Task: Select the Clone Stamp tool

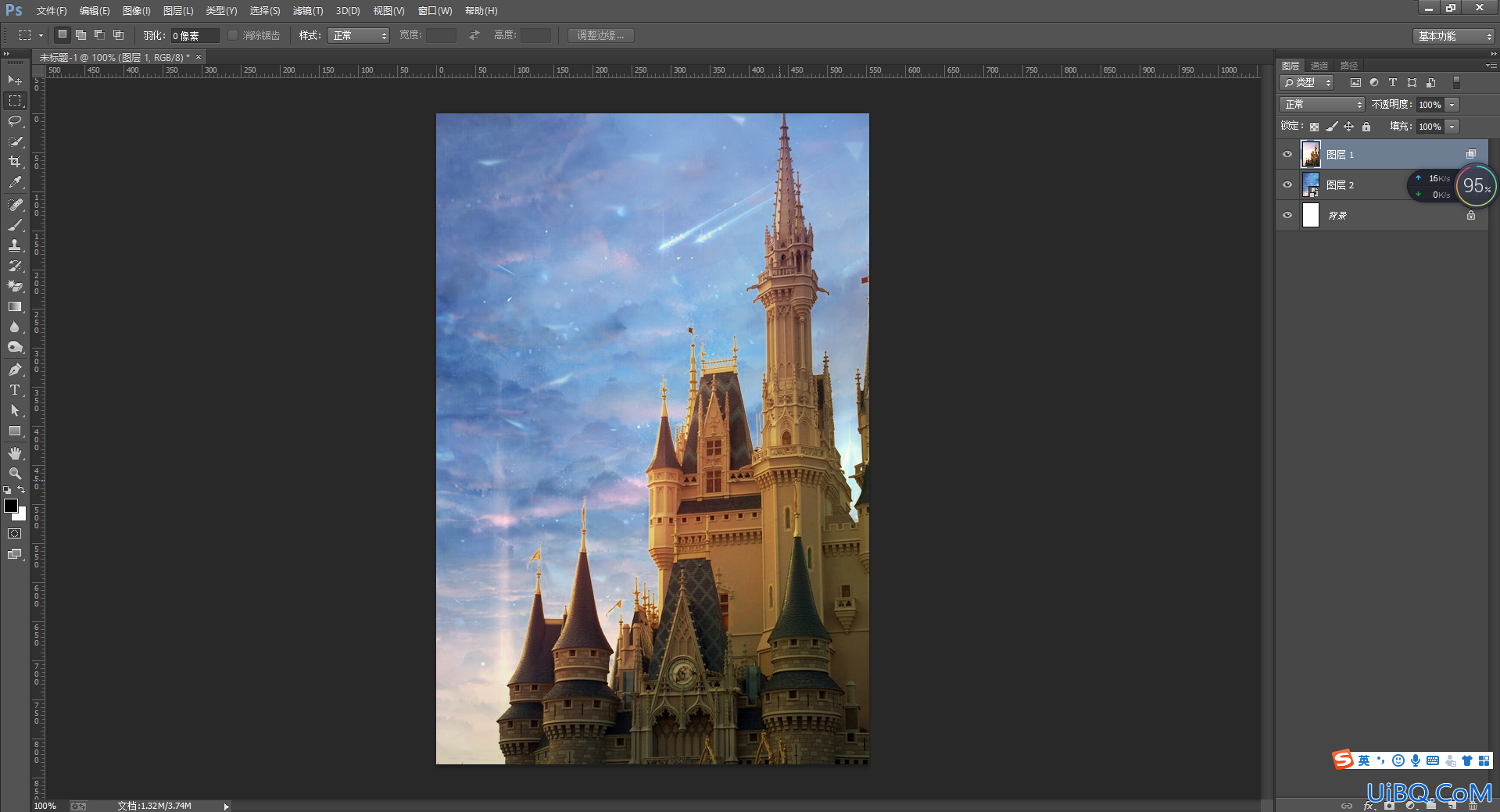Action: click(15, 245)
